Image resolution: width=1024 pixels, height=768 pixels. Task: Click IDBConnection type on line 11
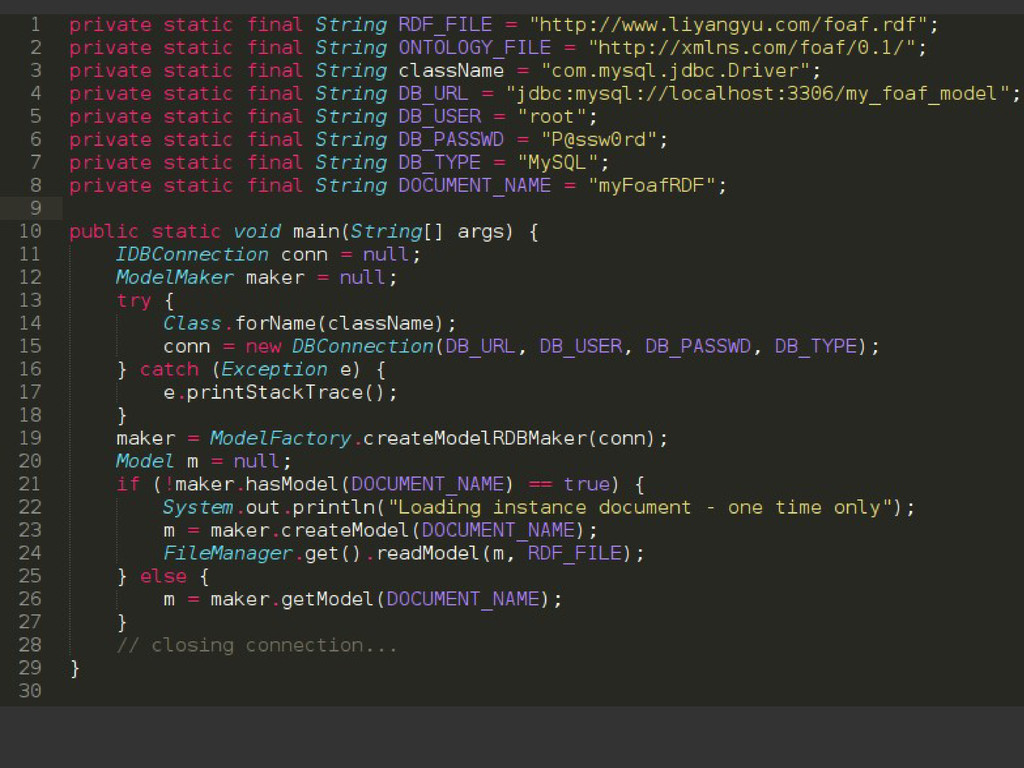pyautogui.click(x=192, y=254)
